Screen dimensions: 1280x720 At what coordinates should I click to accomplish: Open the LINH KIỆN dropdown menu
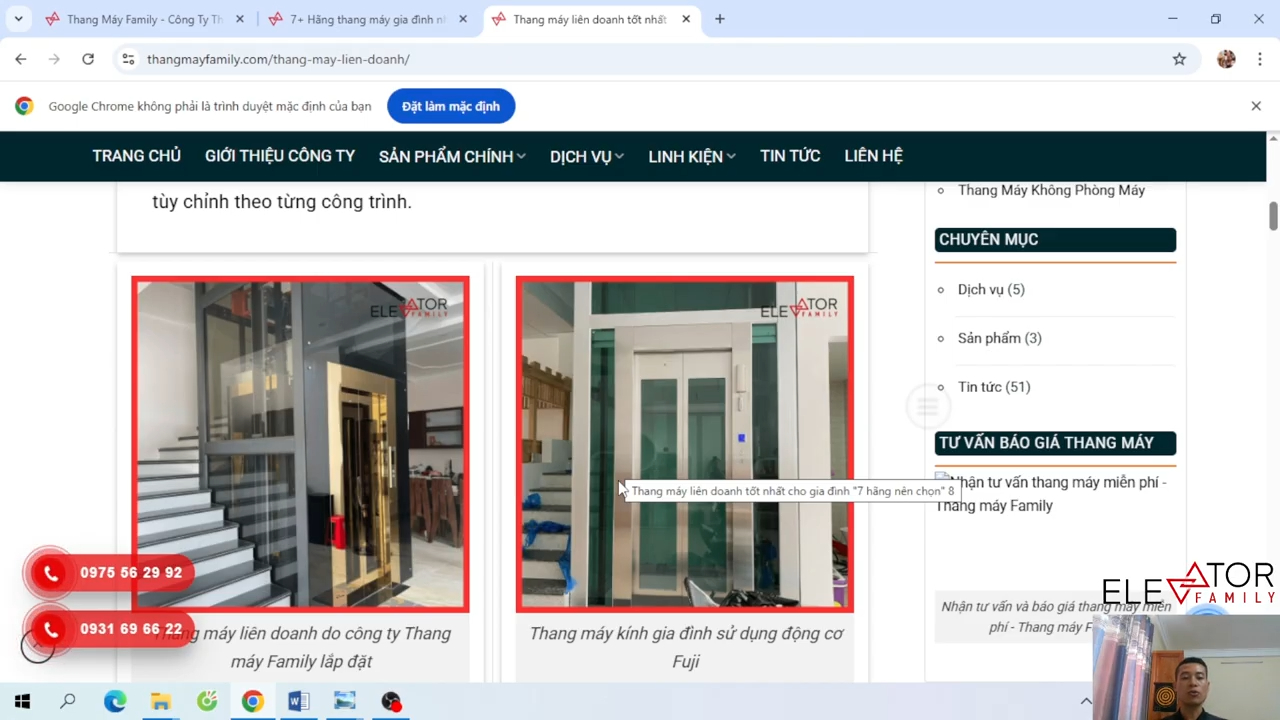pyautogui.click(x=691, y=156)
